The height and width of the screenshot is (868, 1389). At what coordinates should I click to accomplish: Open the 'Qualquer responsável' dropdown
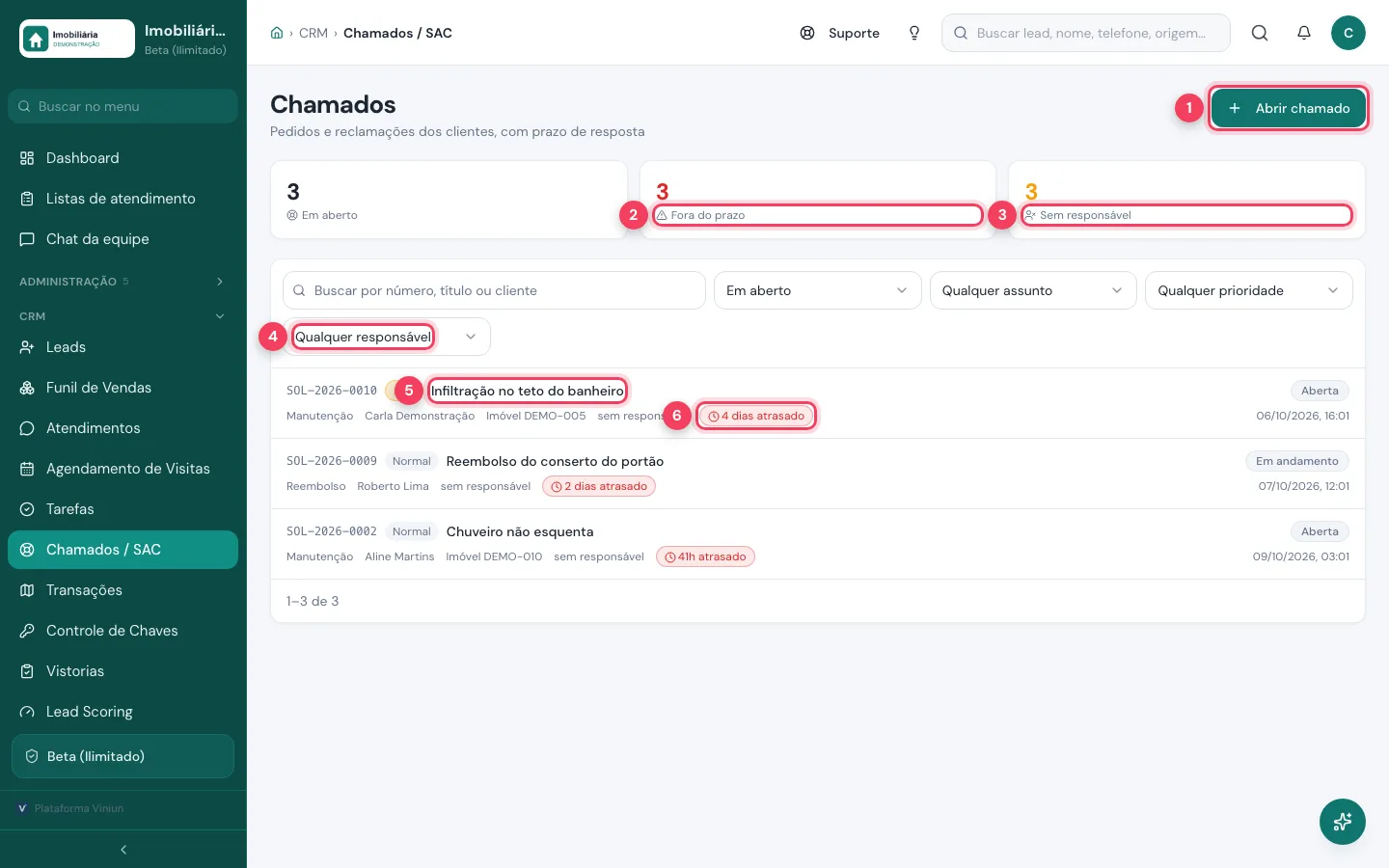click(387, 337)
